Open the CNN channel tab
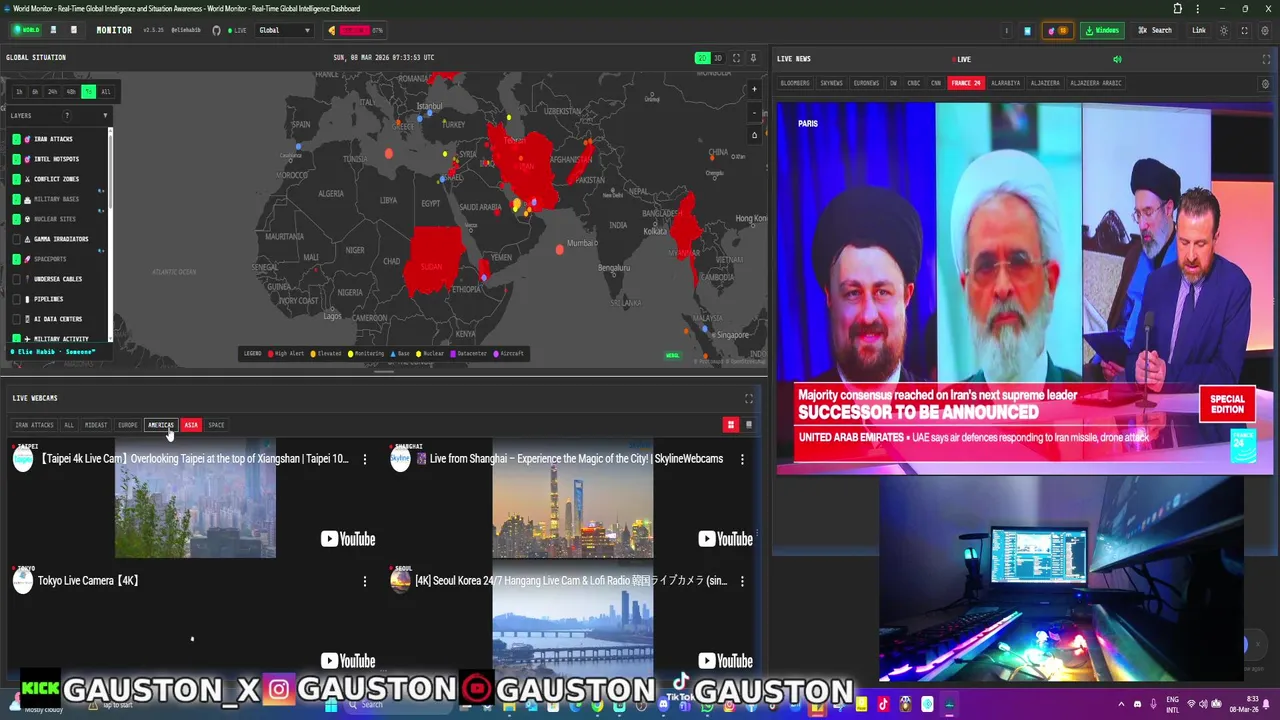Screen dimensions: 1280x720 pos(936,83)
